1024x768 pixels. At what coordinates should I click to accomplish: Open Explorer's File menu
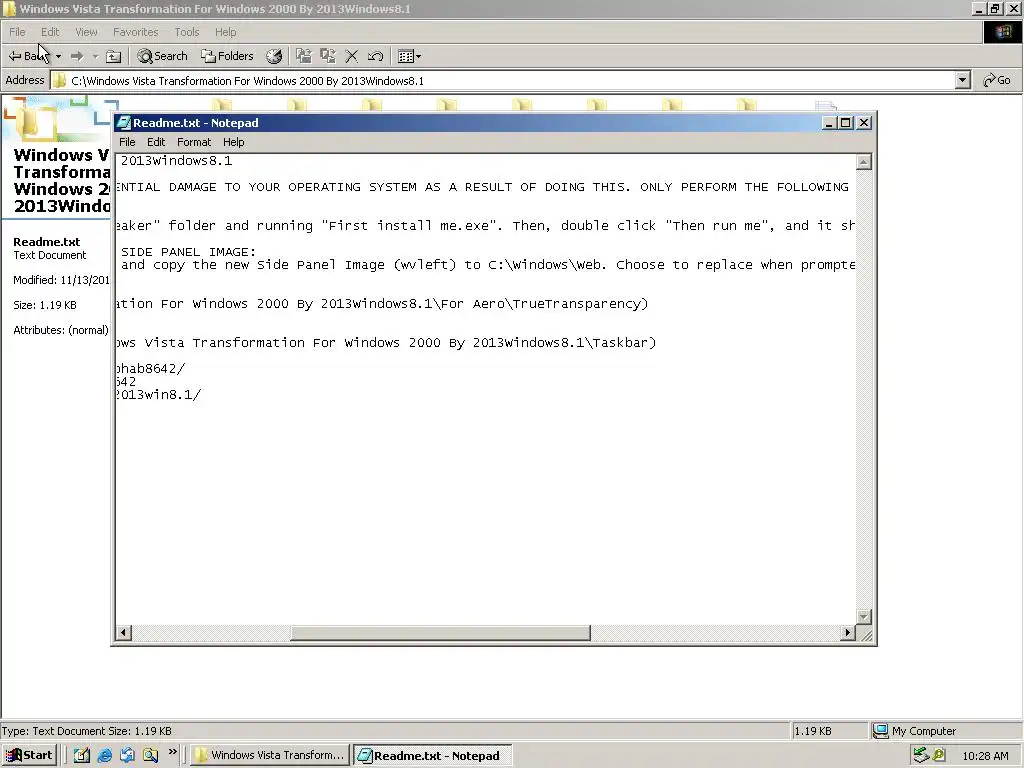tap(17, 32)
